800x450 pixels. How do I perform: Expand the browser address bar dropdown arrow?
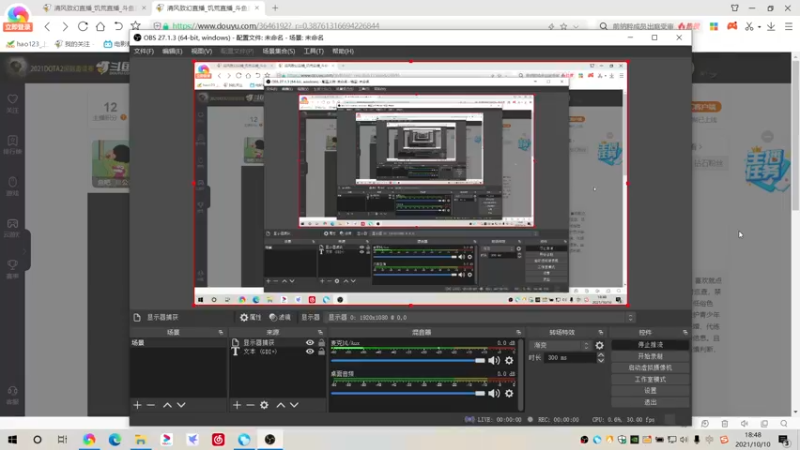point(576,26)
